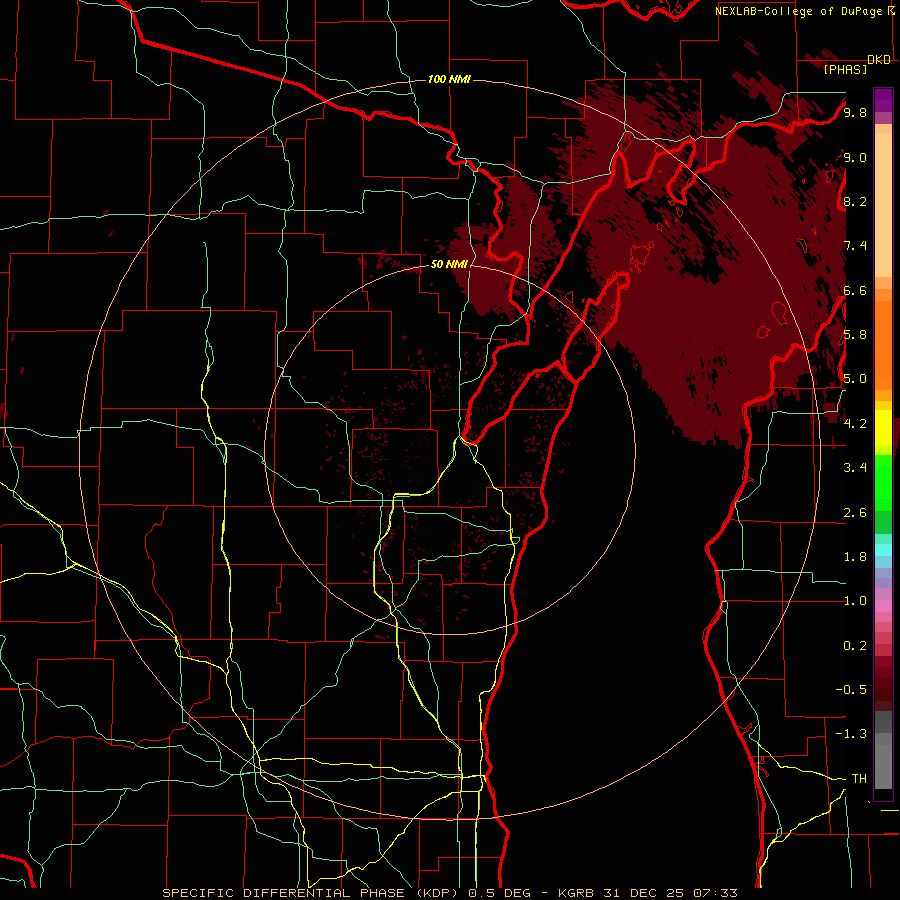This screenshot has height=900, width=900.
Task: Select the 7.4 scale value
Action: click(x=855, y=246)
